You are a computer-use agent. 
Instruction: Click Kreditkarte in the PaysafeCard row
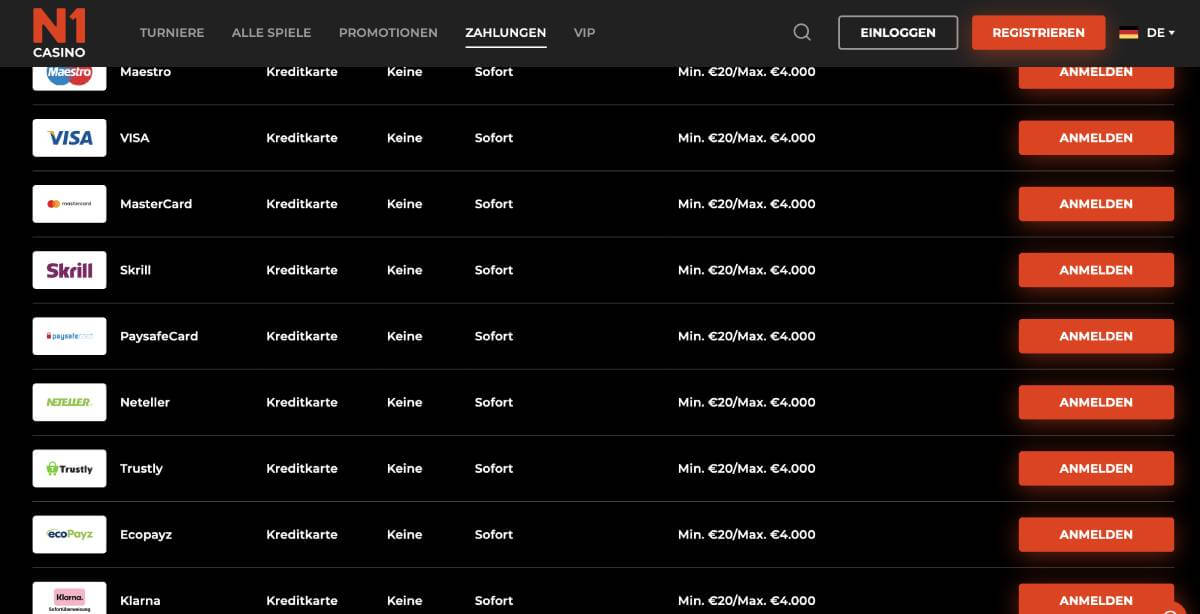pyautogui.click(x=302, y=336)
